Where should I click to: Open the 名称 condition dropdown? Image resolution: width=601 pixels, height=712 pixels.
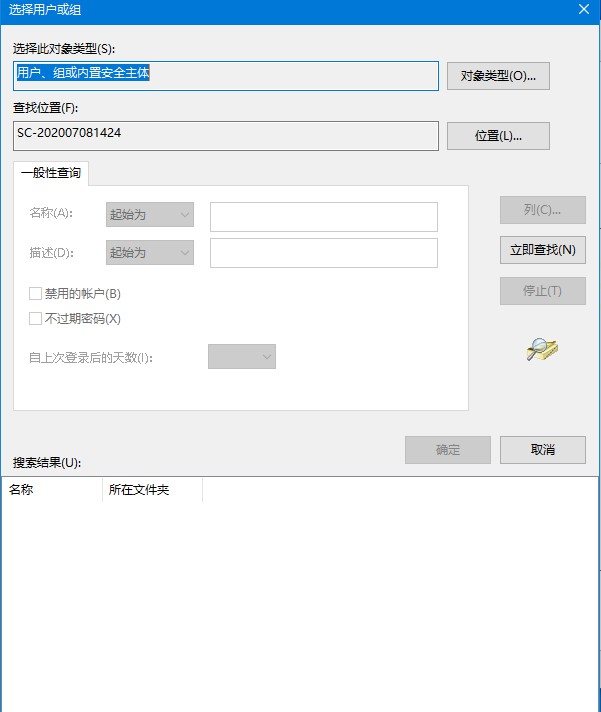pyautogui.click(x=150, y=215)
